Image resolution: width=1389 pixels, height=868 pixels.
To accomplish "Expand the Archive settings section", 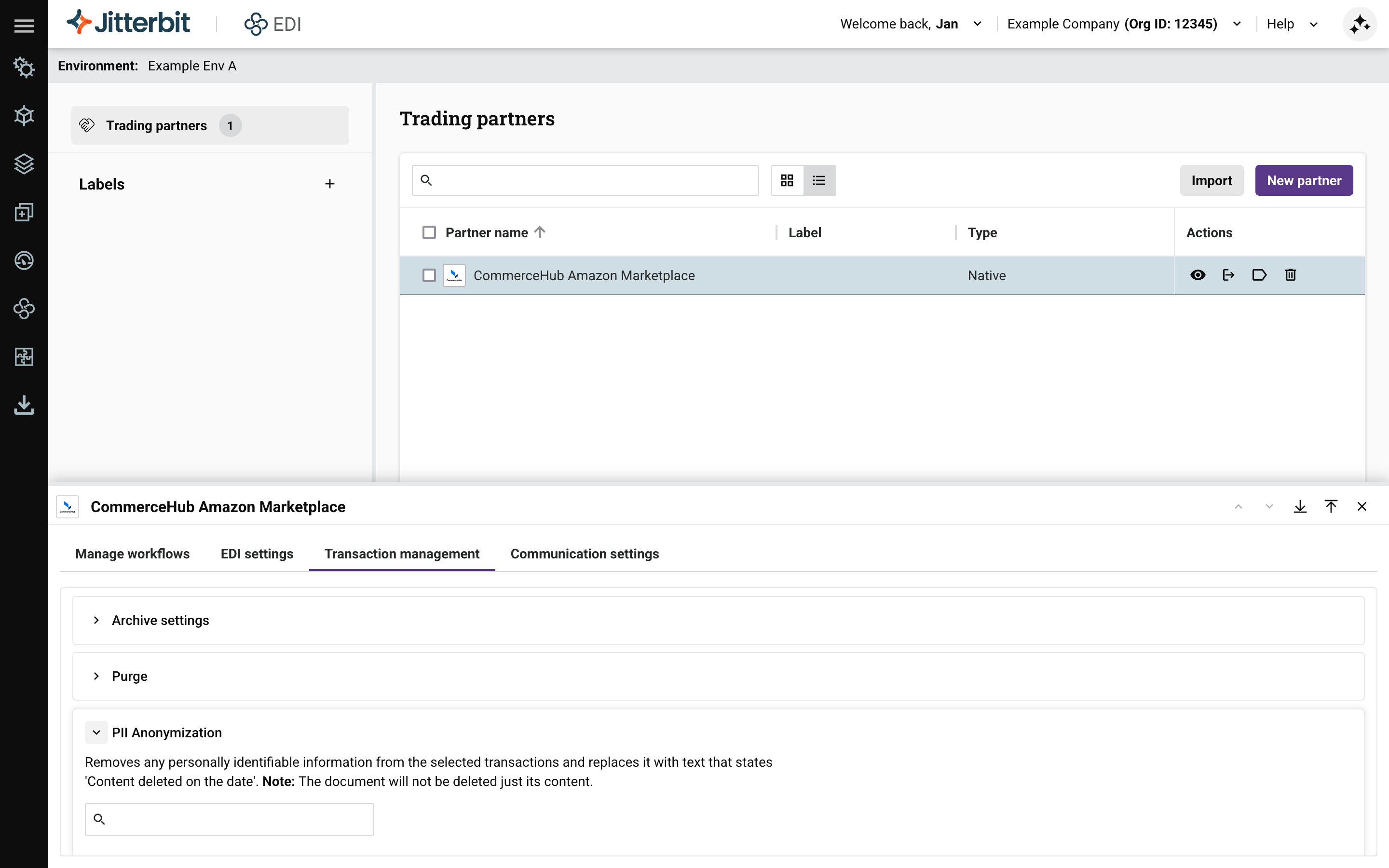I will click(x=96, y=620).
